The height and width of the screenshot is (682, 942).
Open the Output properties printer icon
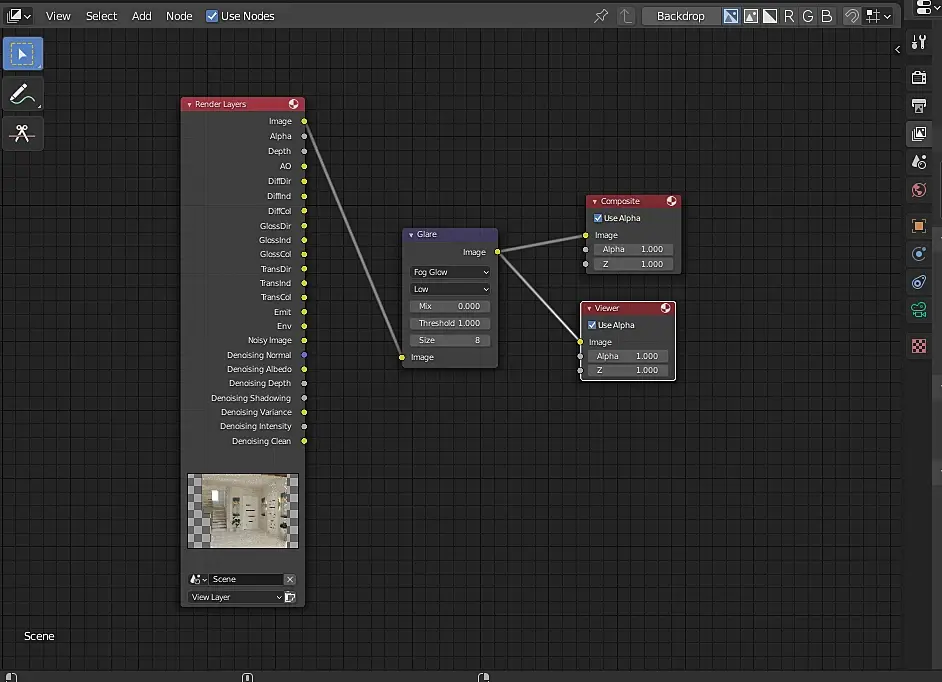(x=919, y=106)
